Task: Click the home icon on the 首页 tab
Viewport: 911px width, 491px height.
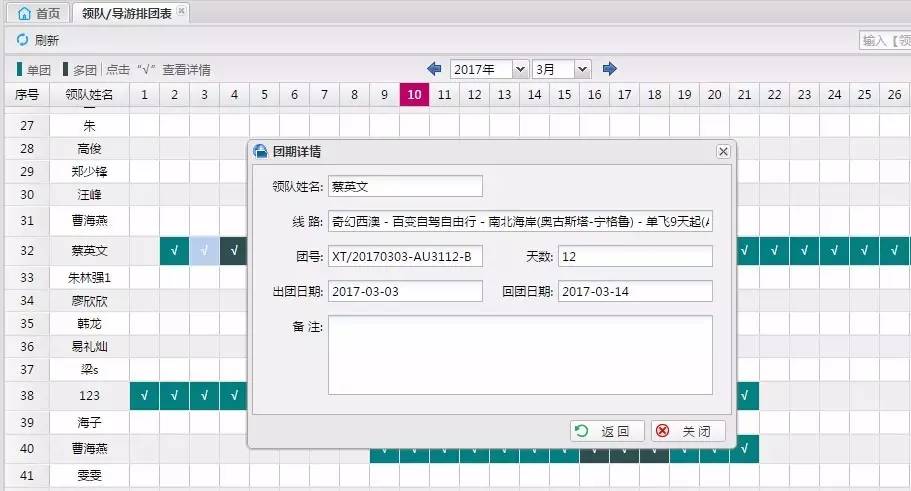Action: tap(24, 13)
